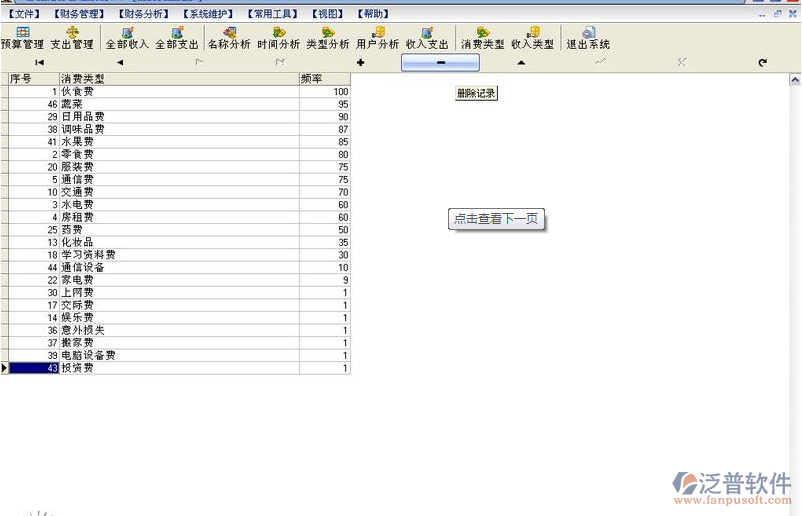Screen dimensions: 802x516
Task: Click the refresh navigator button
Action: [762, 63]
